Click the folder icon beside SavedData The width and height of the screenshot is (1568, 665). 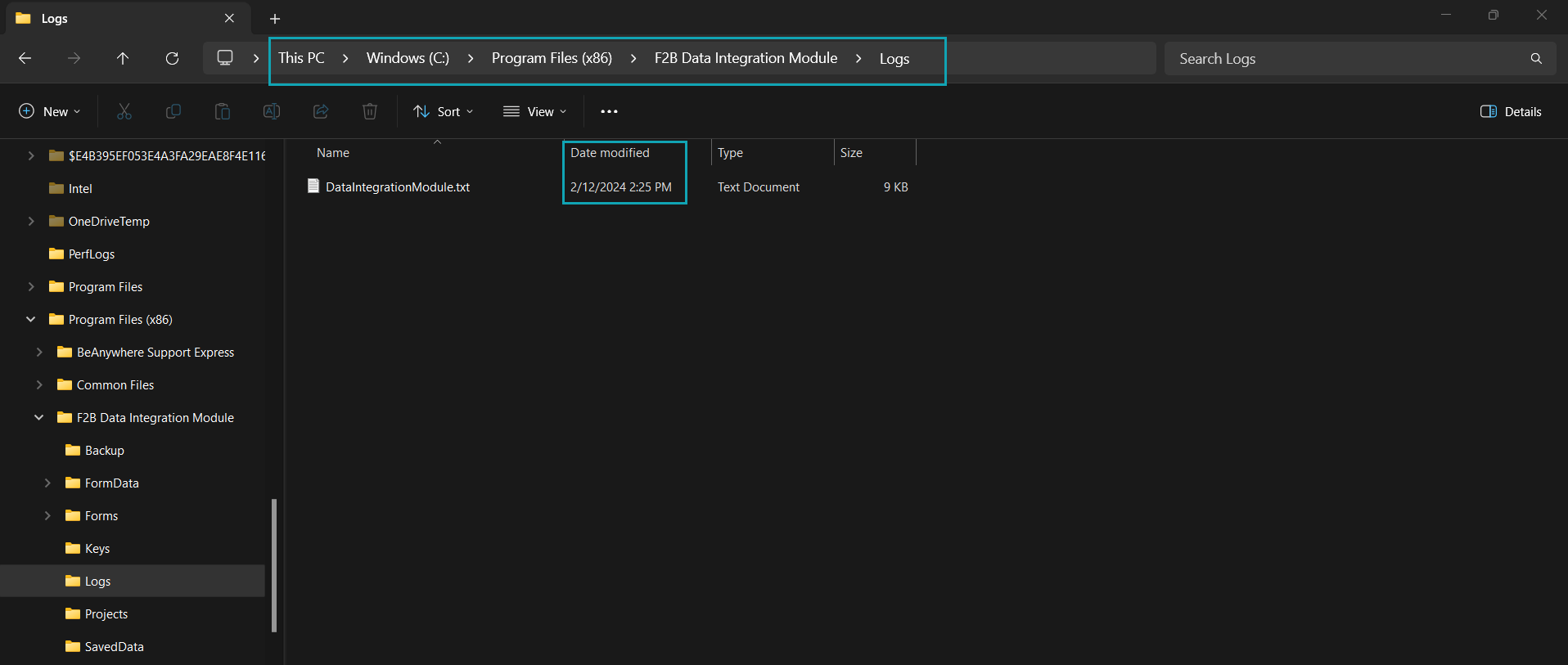tap(73, 646)
